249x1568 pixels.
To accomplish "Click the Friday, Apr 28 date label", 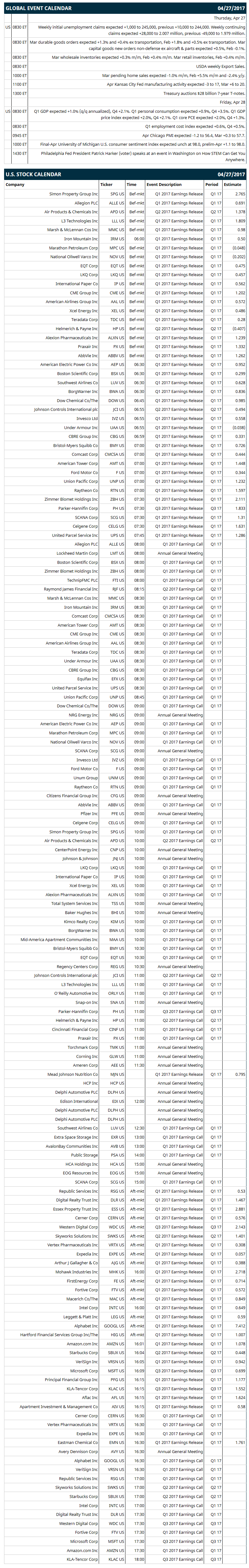I will 233,102.
